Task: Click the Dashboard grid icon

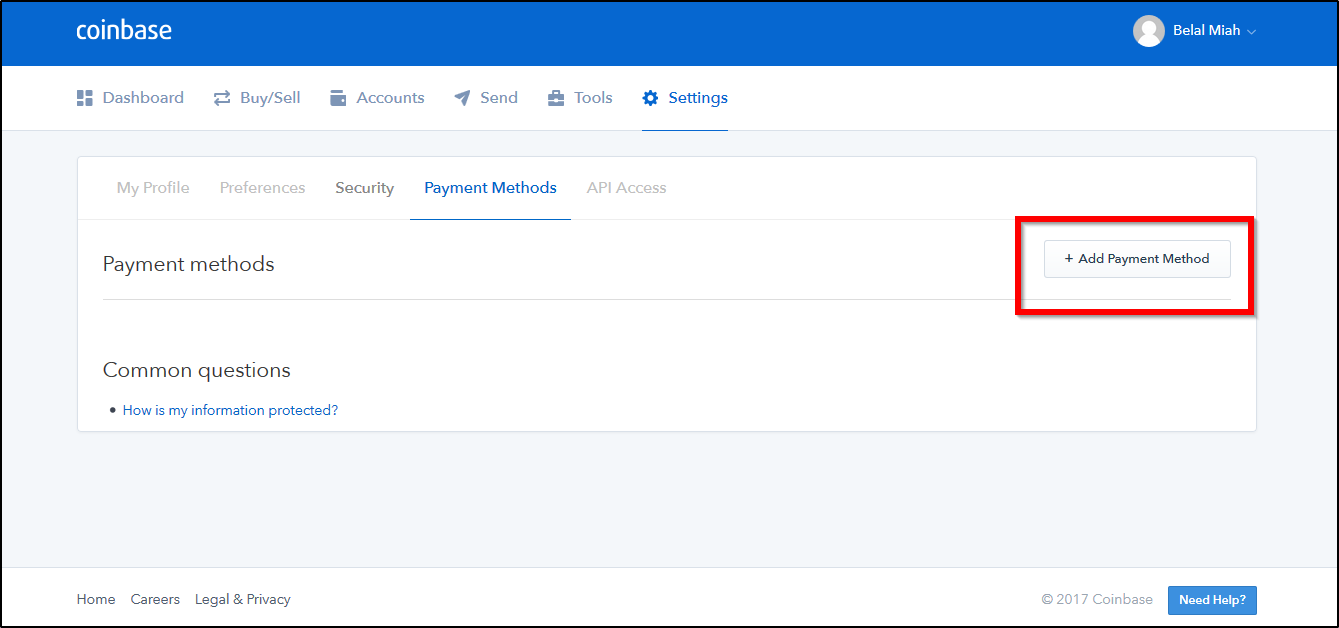Action: [85, 98]
